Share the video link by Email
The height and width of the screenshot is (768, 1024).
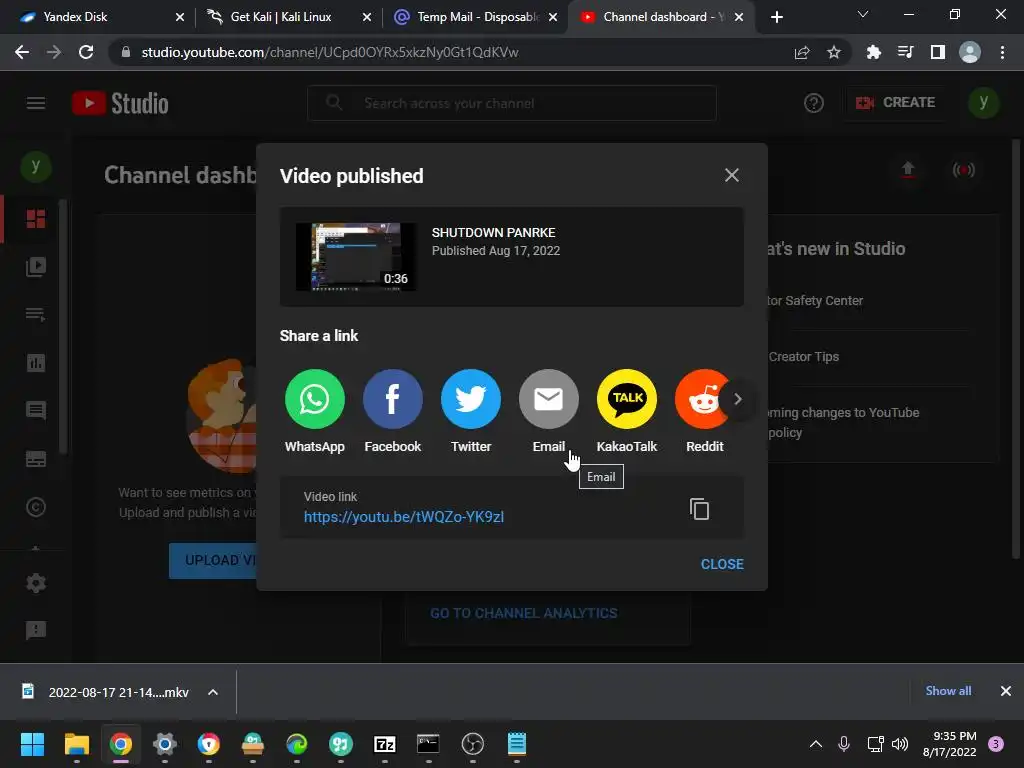(x=549, y=398)
